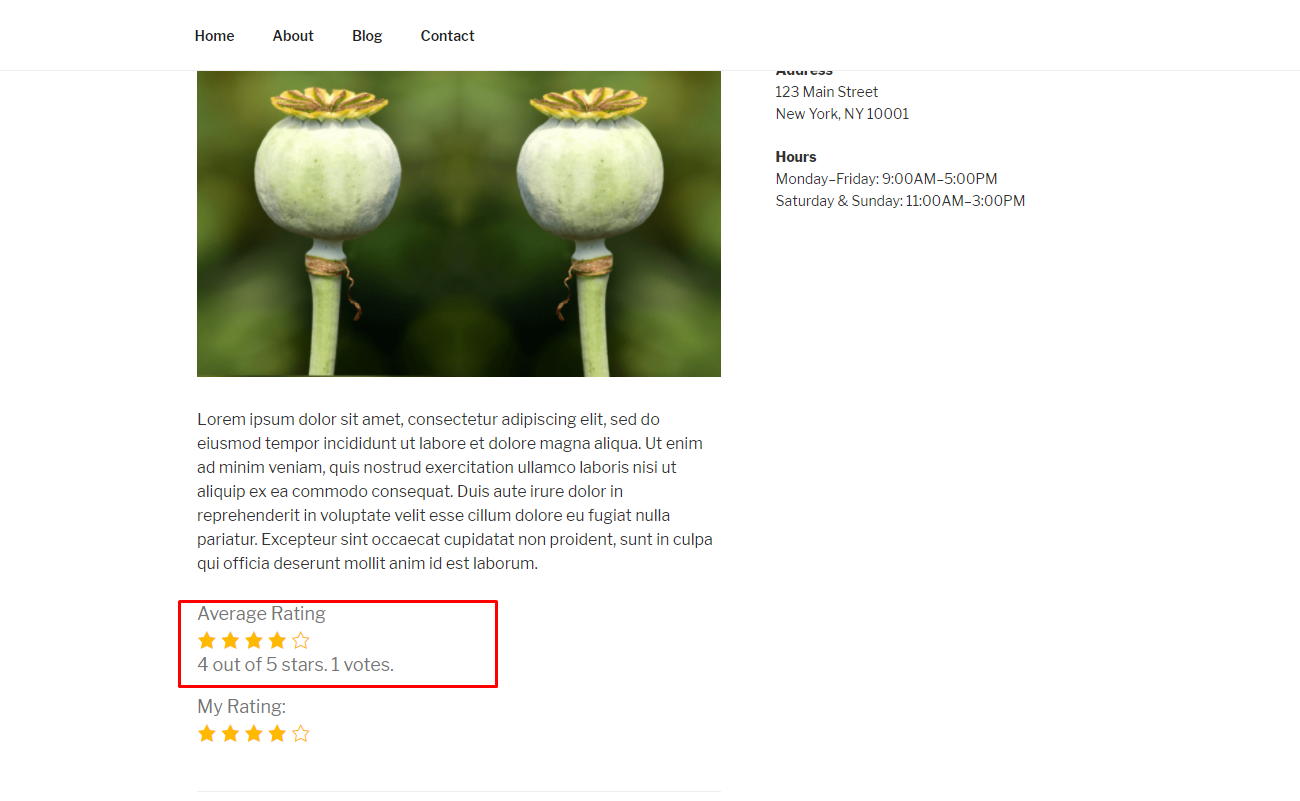Click the empty outline star in Average Rating
Viewport: 1300px width, 801px height.
tap(301, 640)
